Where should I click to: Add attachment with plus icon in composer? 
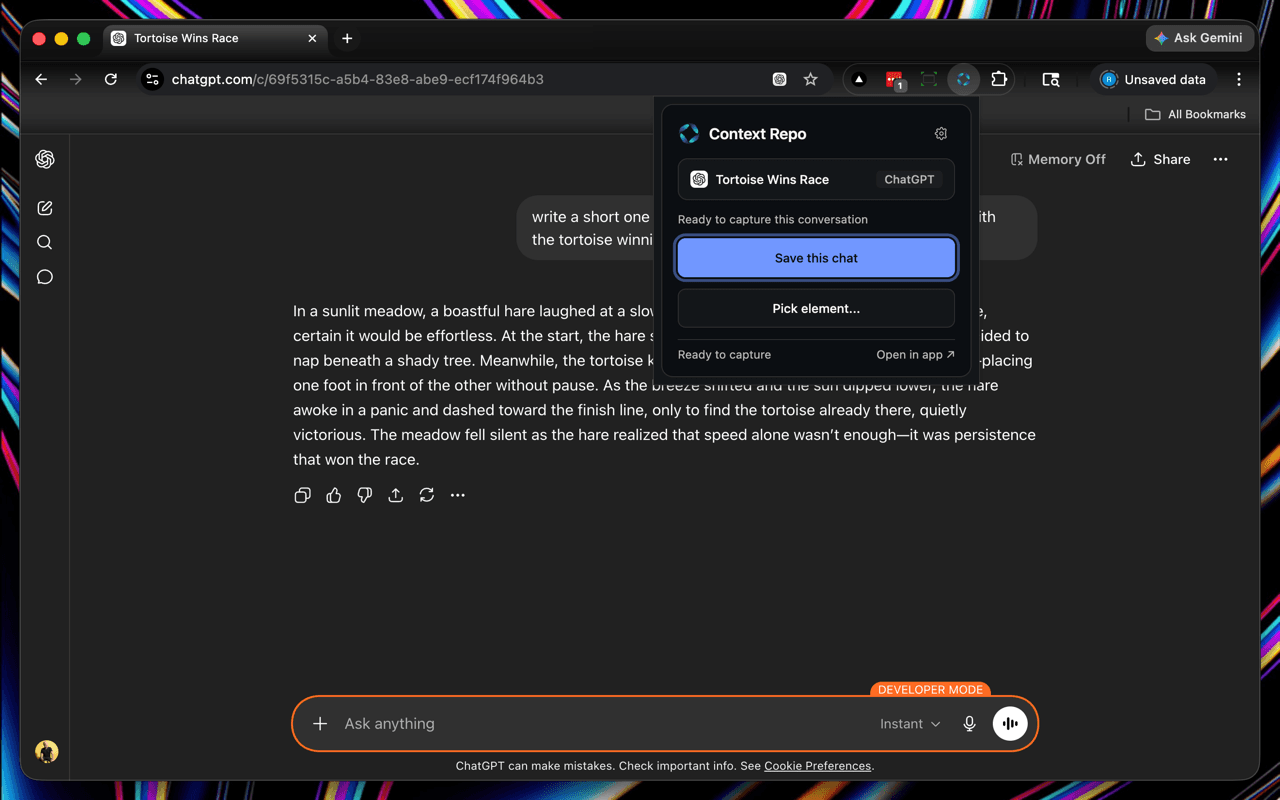click(320, 723)
